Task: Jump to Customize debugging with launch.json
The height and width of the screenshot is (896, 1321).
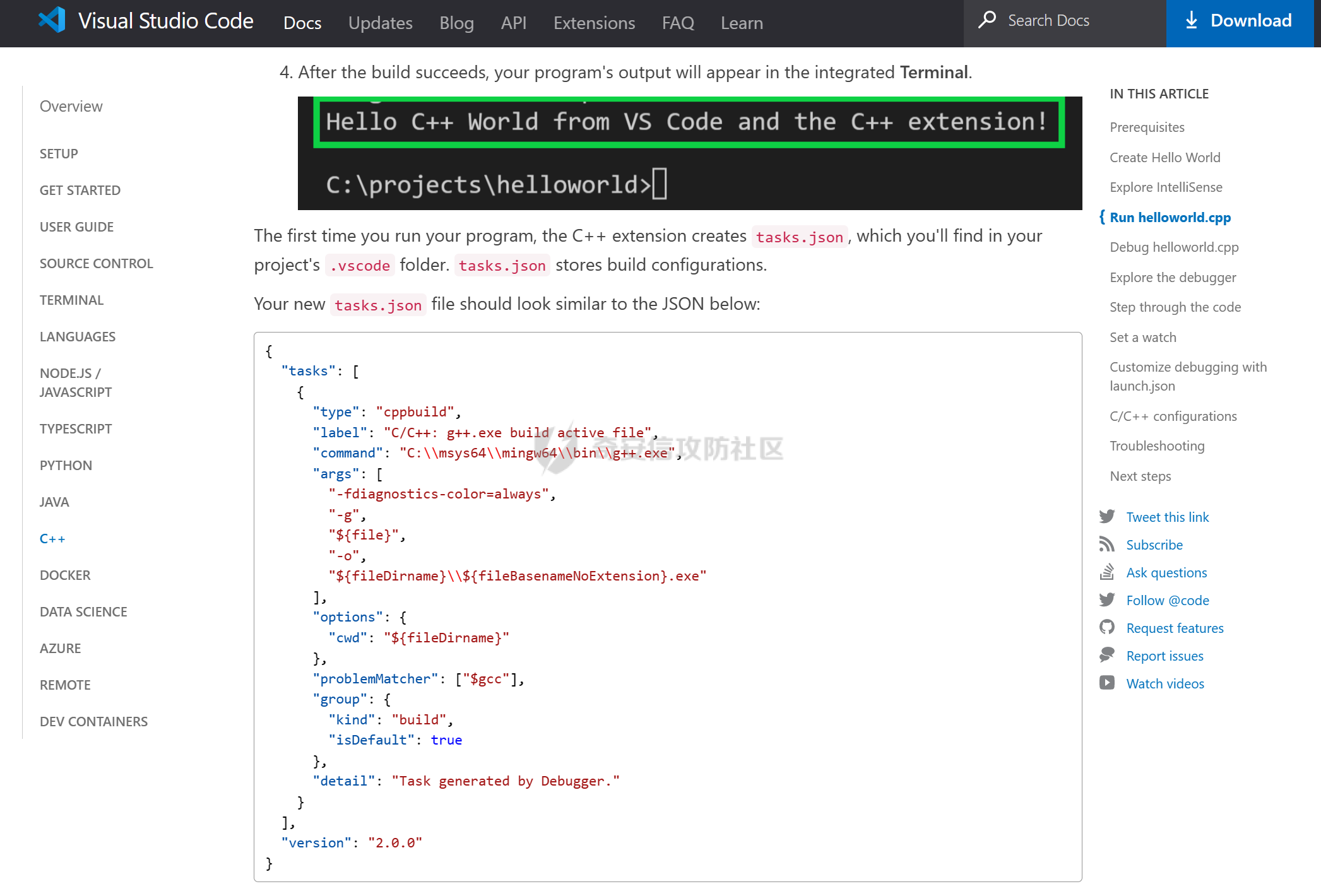Action: (1188, 377)
